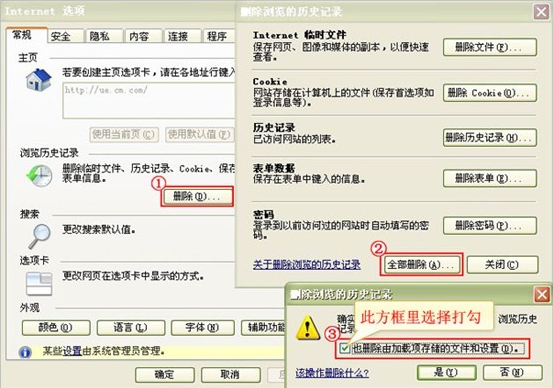The width and height of the screenshot is (553, 388).
Task: Click the home page URL input field
Action: pos(149,101)
